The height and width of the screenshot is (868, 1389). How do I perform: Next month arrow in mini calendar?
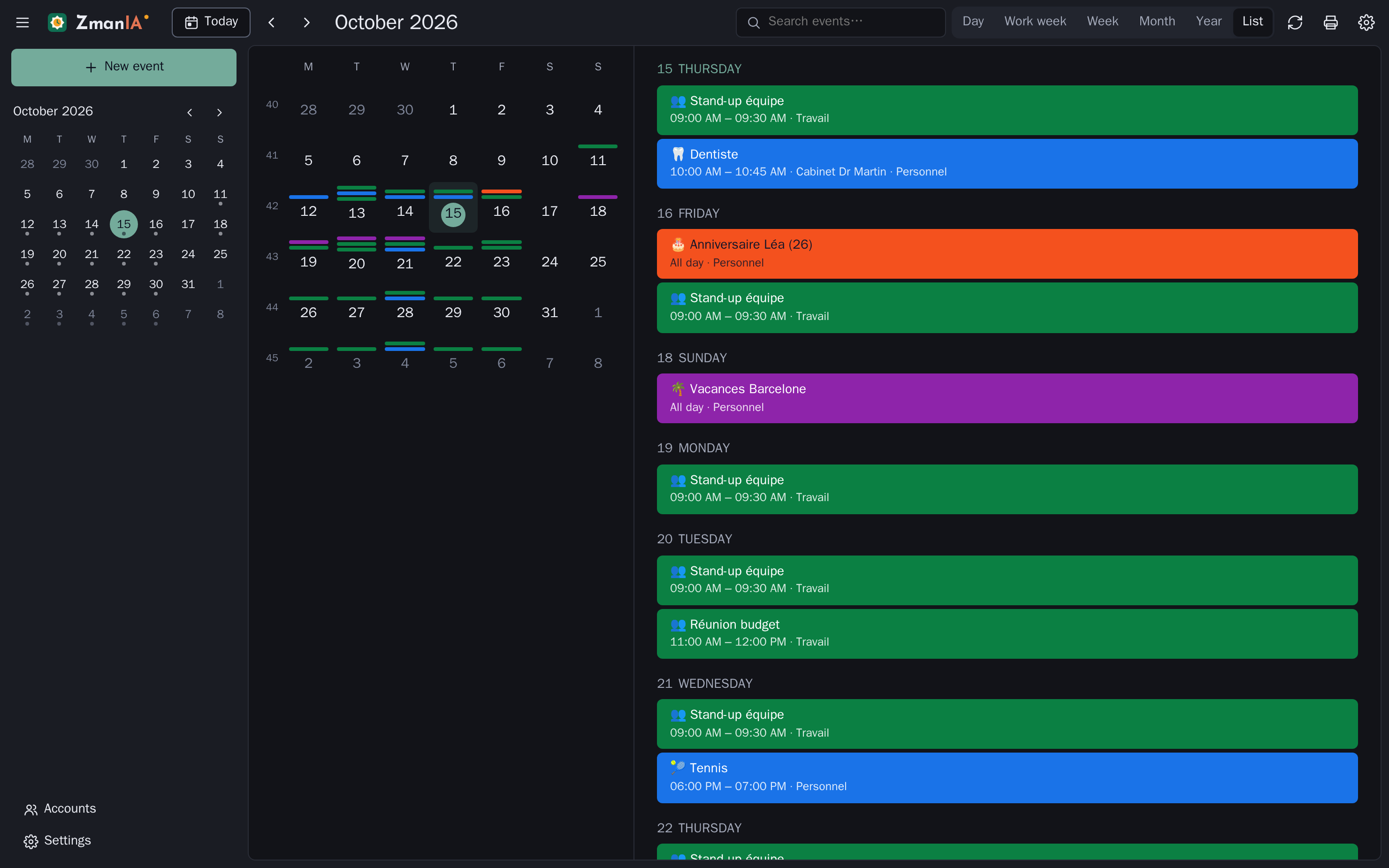219,113
